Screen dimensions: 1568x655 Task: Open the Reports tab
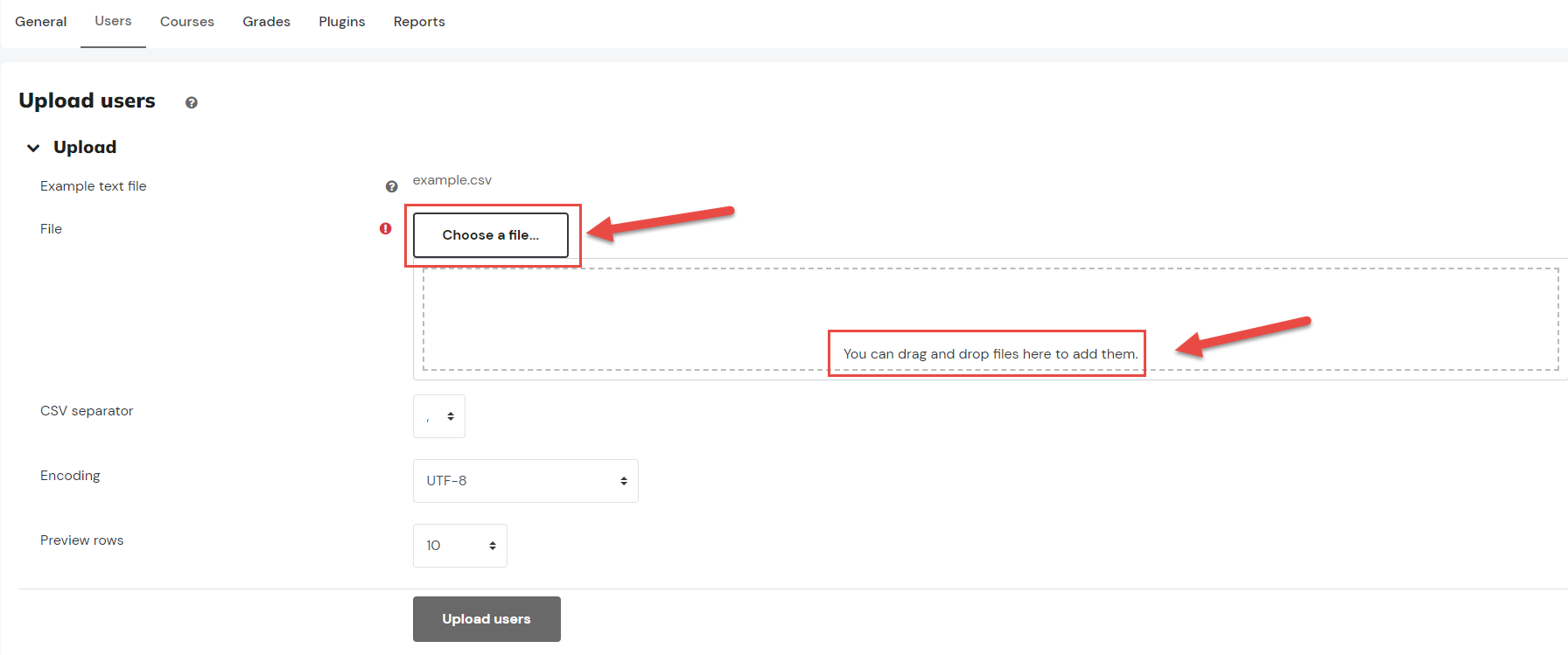(x=419, y=22)
